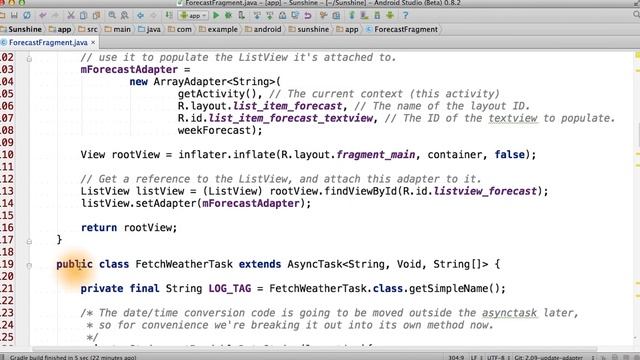Run the app with green play icon

pyautogui.click(x=216, y=16)
